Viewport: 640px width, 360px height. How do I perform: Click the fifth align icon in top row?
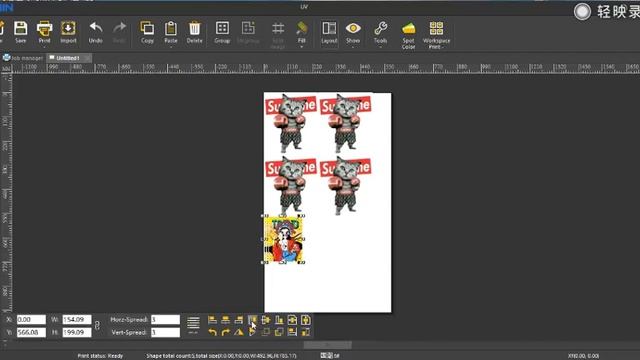coord(266,320)
